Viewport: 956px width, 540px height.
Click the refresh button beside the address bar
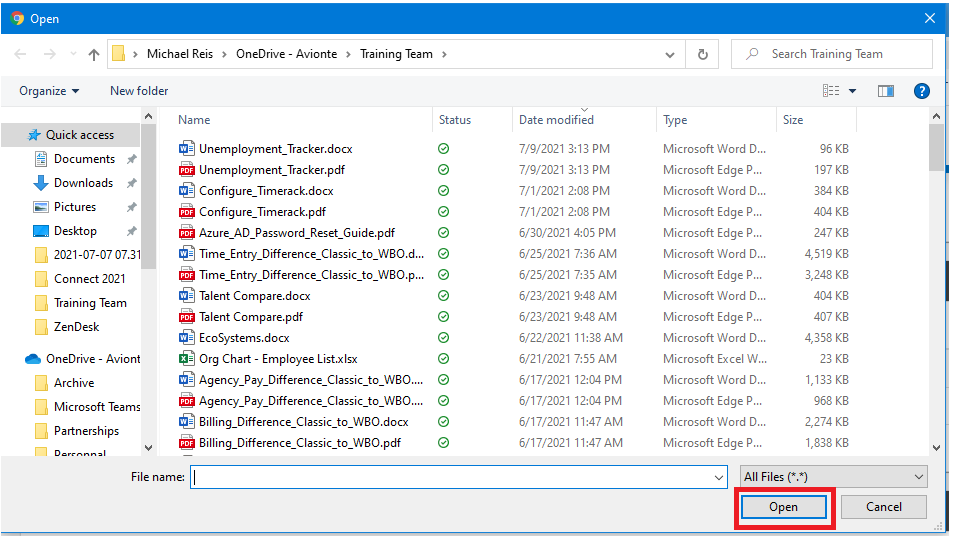703,54
